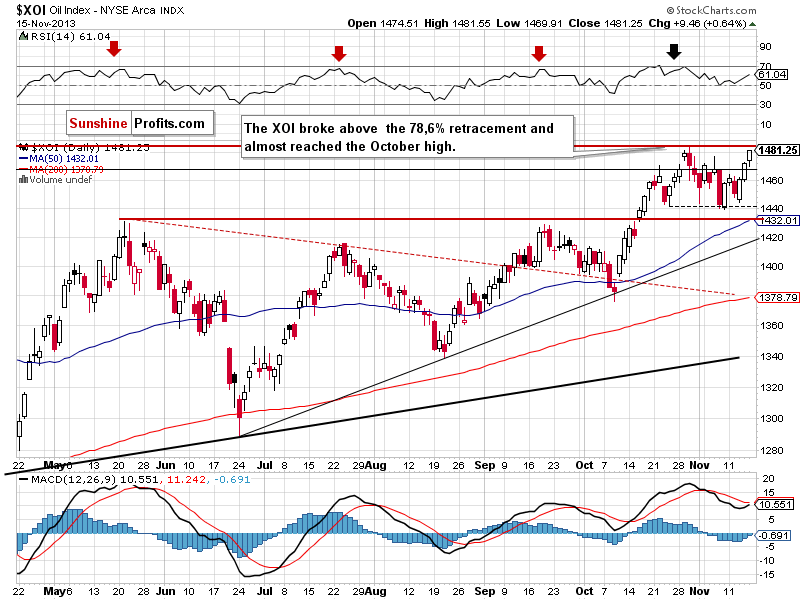
Task: Click the Chg +9.46 (+0.64%) value
Action: click(697, 23)
